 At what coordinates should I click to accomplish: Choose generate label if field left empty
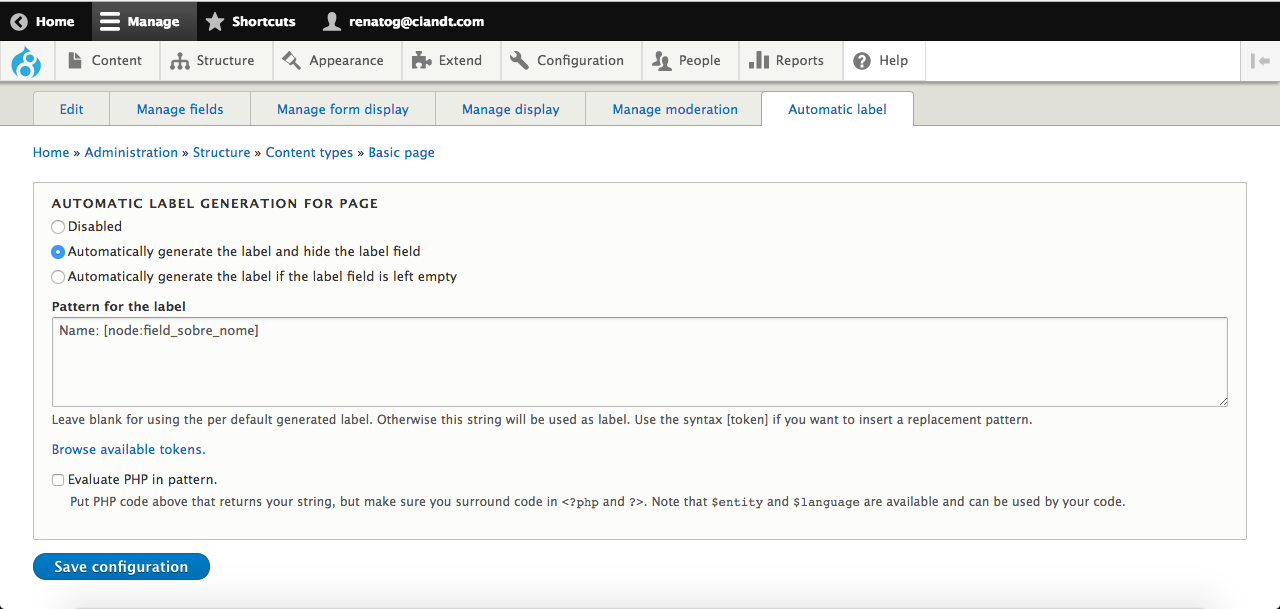pos(58,277)
